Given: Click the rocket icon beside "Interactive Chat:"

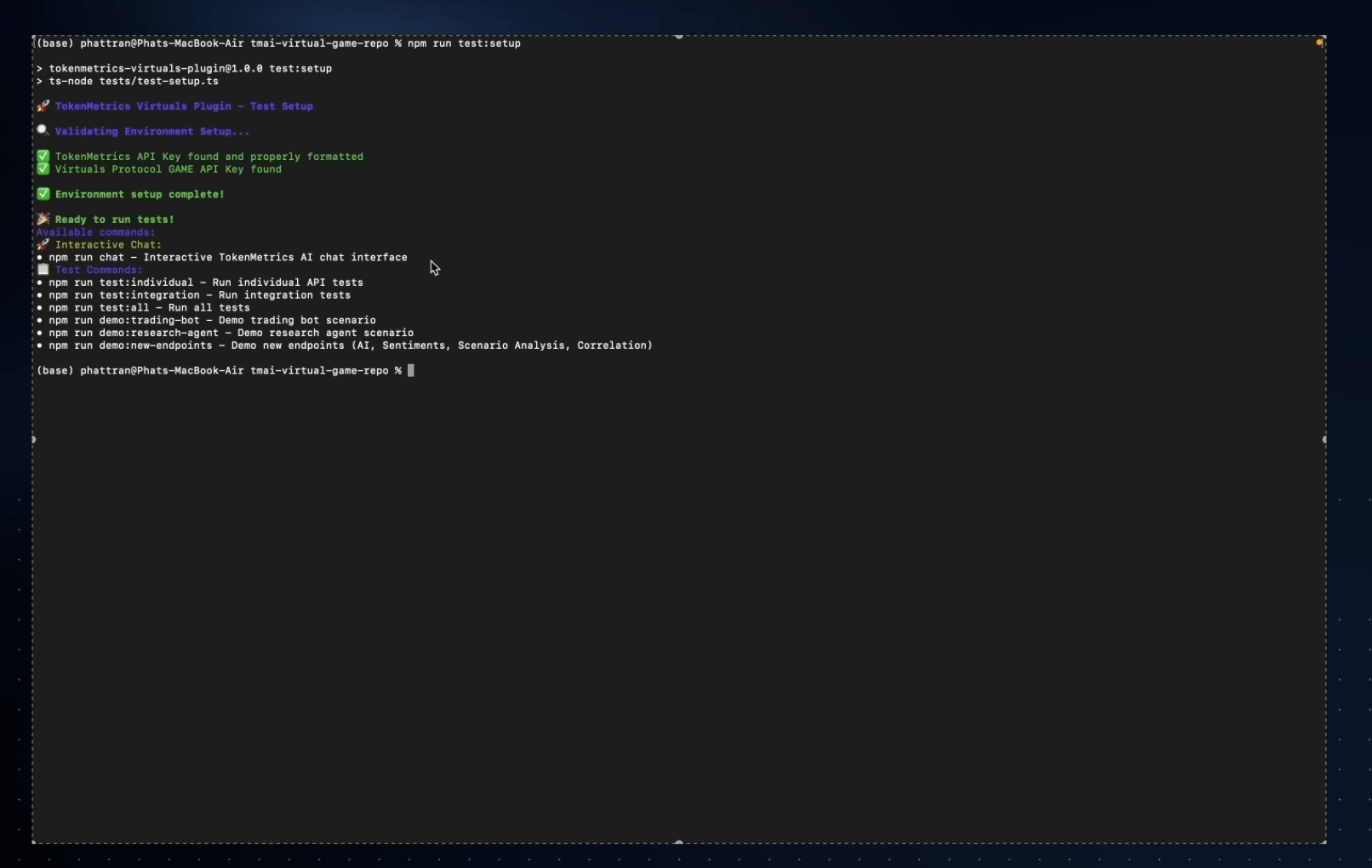Looking at the screenshot, I should point(43,244).
